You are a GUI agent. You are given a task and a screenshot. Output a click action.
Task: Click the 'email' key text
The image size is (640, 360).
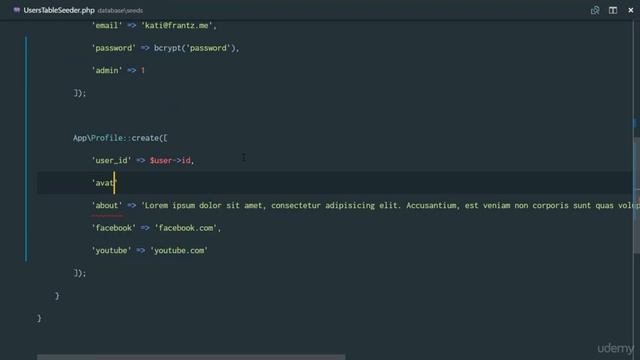(107, 25)
